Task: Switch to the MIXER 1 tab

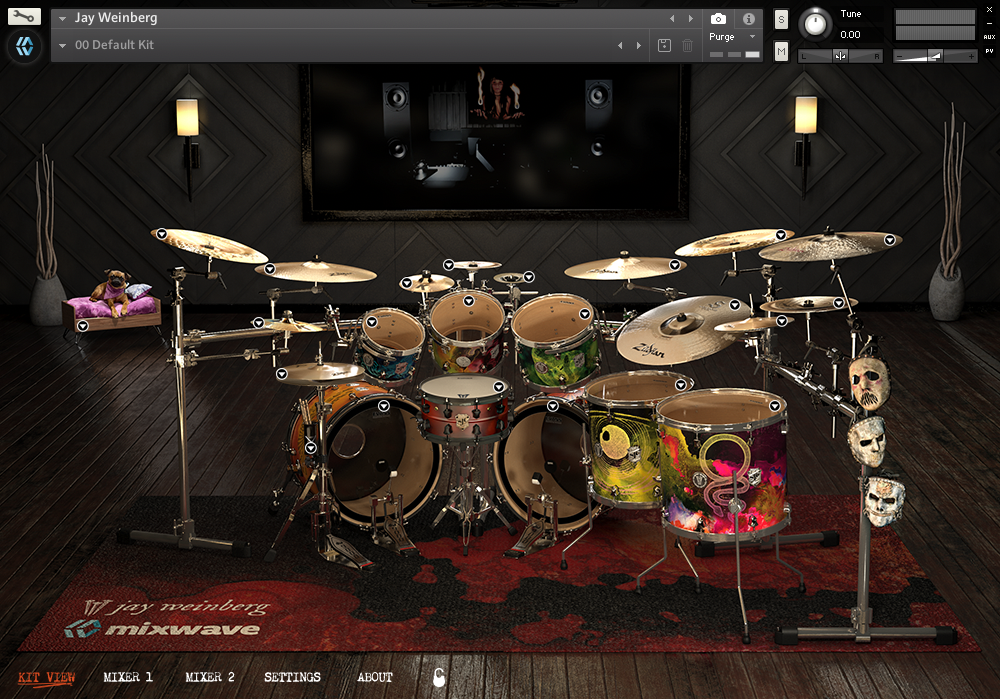Action: point(128,677)
